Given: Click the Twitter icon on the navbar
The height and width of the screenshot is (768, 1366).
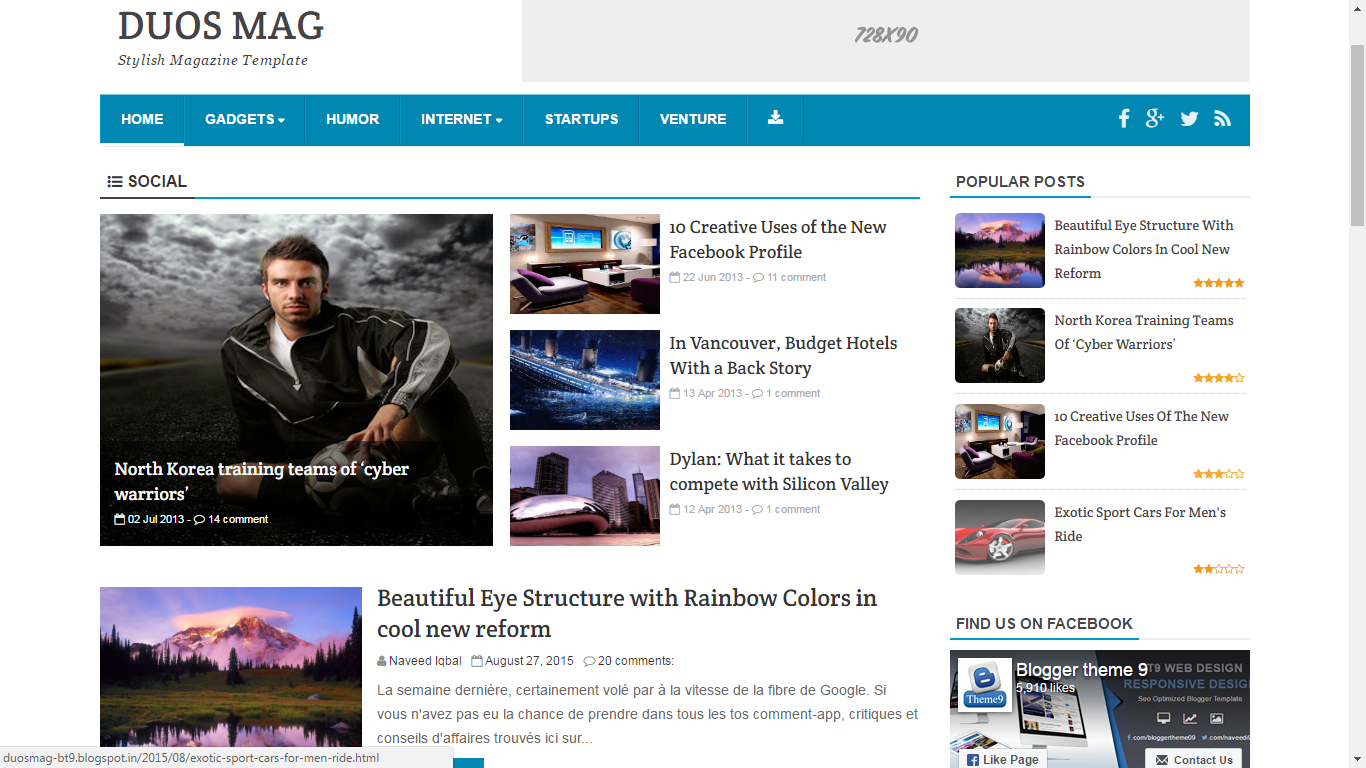Looking at the screenshot, I should (x=1189, y=119).
